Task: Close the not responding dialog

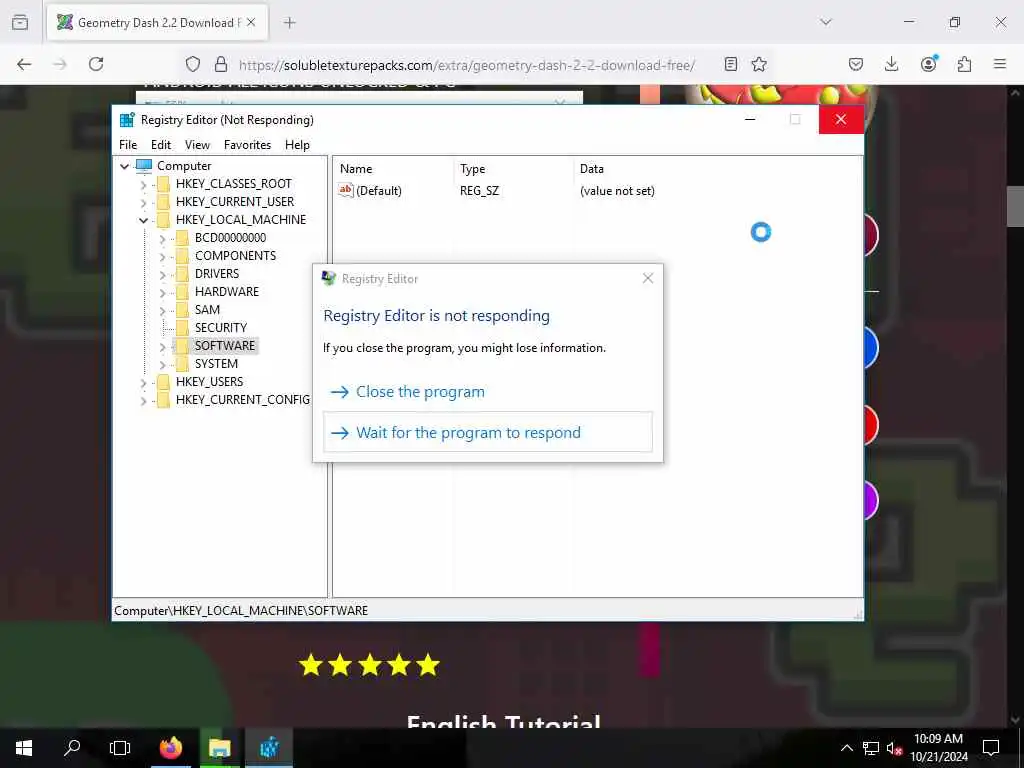Action: [x=648, y=278]
